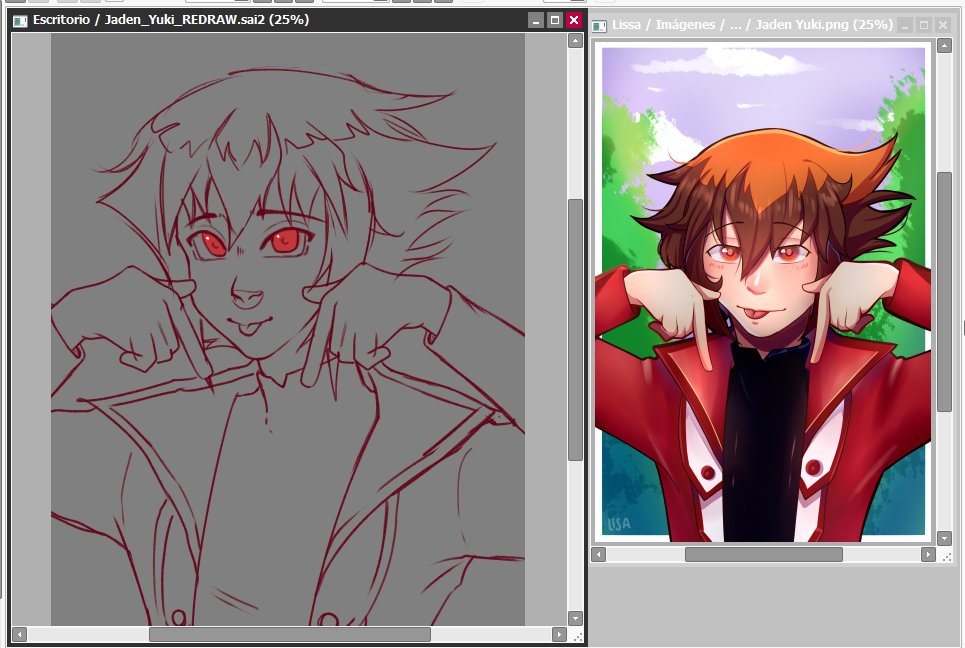Viewport: 965px width, 648px height.
Task: Click the document icon of Jaden_Yuki_REDRAW.sai2 window
Action: click(x=20, y=21)
